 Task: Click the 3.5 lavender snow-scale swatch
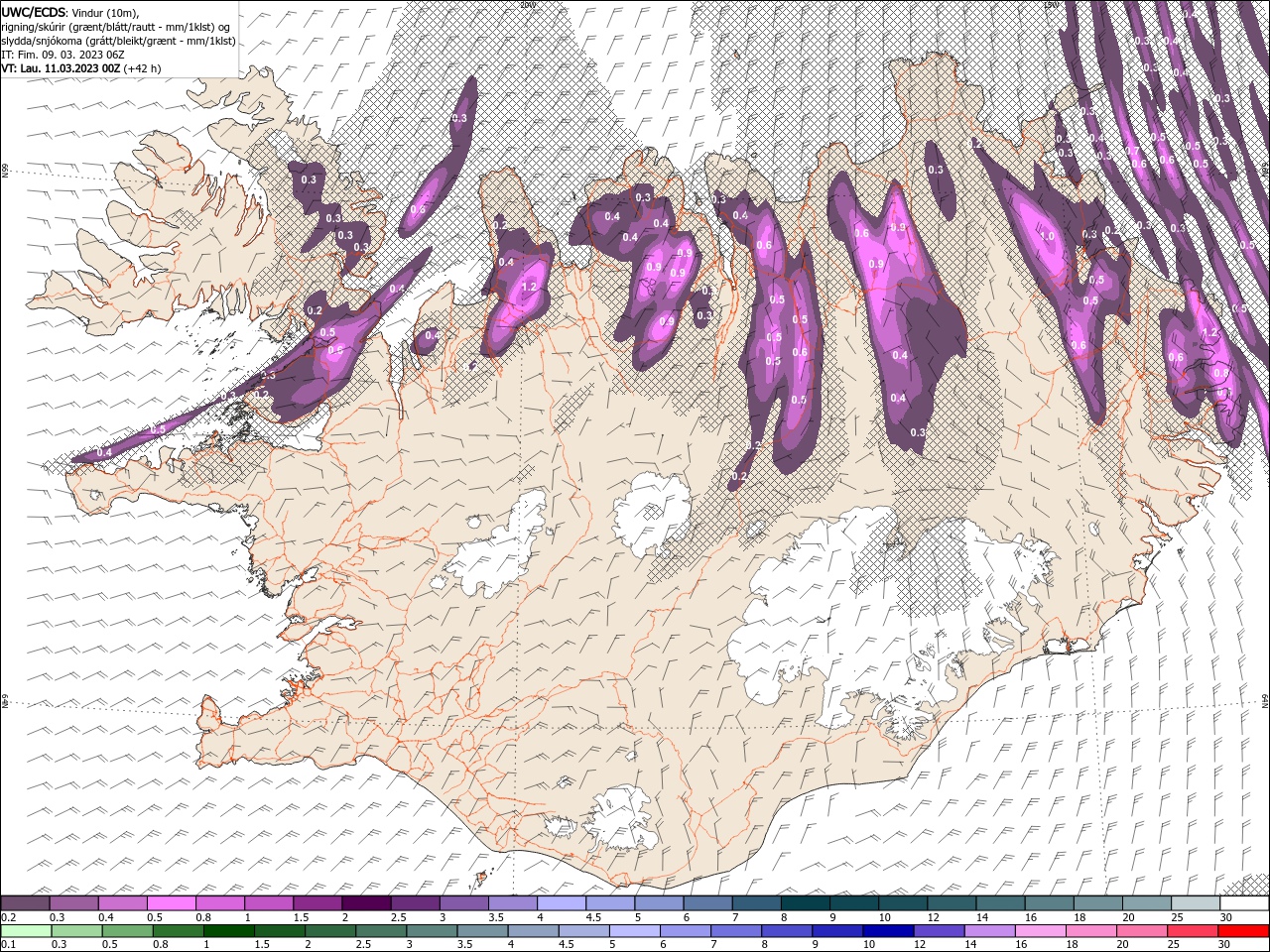(x=513, y=903)
